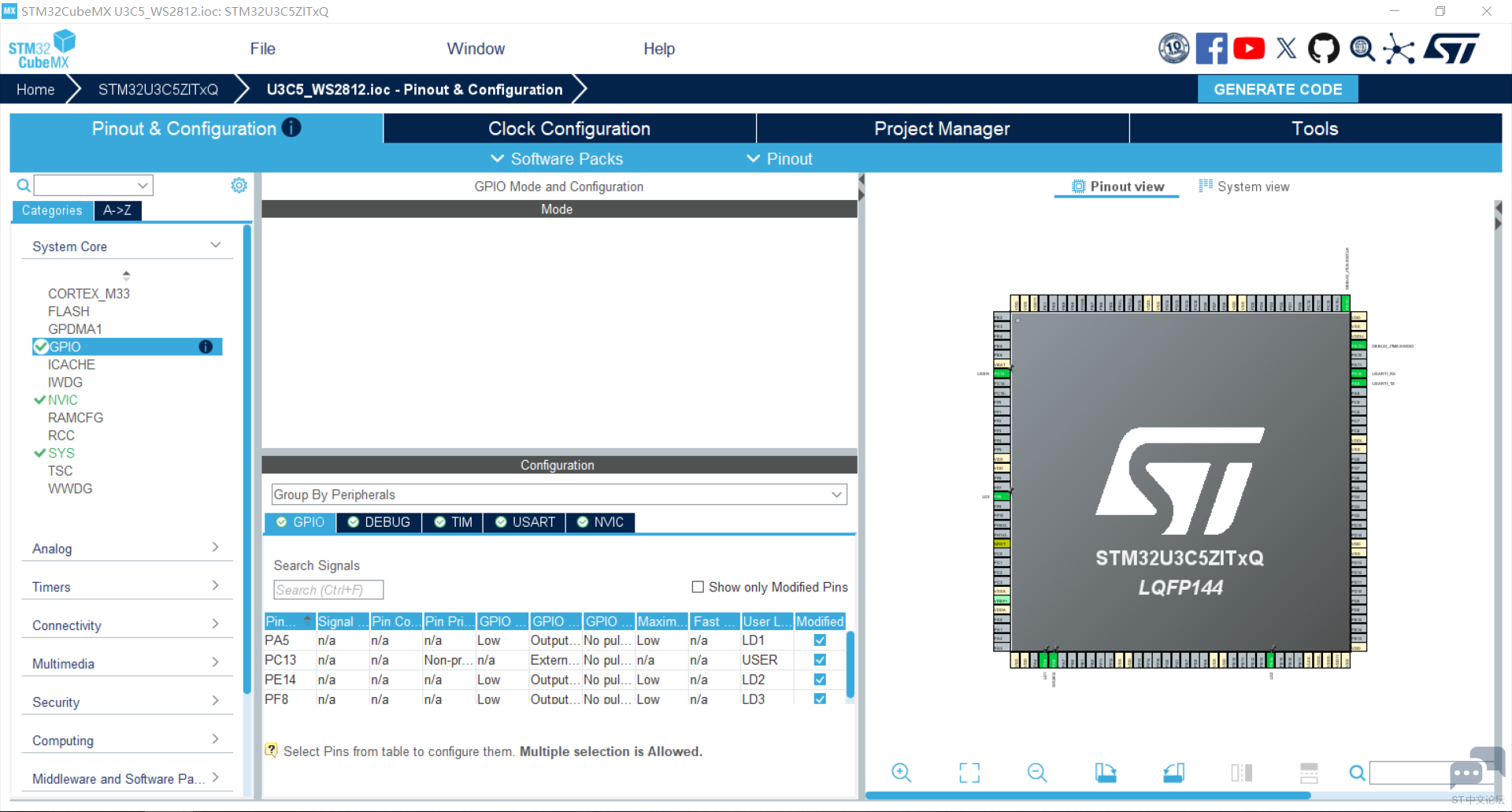The width and height of the screenshot is (1512, 812).
Task: Click the STM32U3C5ZITxQ breadcrumb
Action: click(158, 89)
